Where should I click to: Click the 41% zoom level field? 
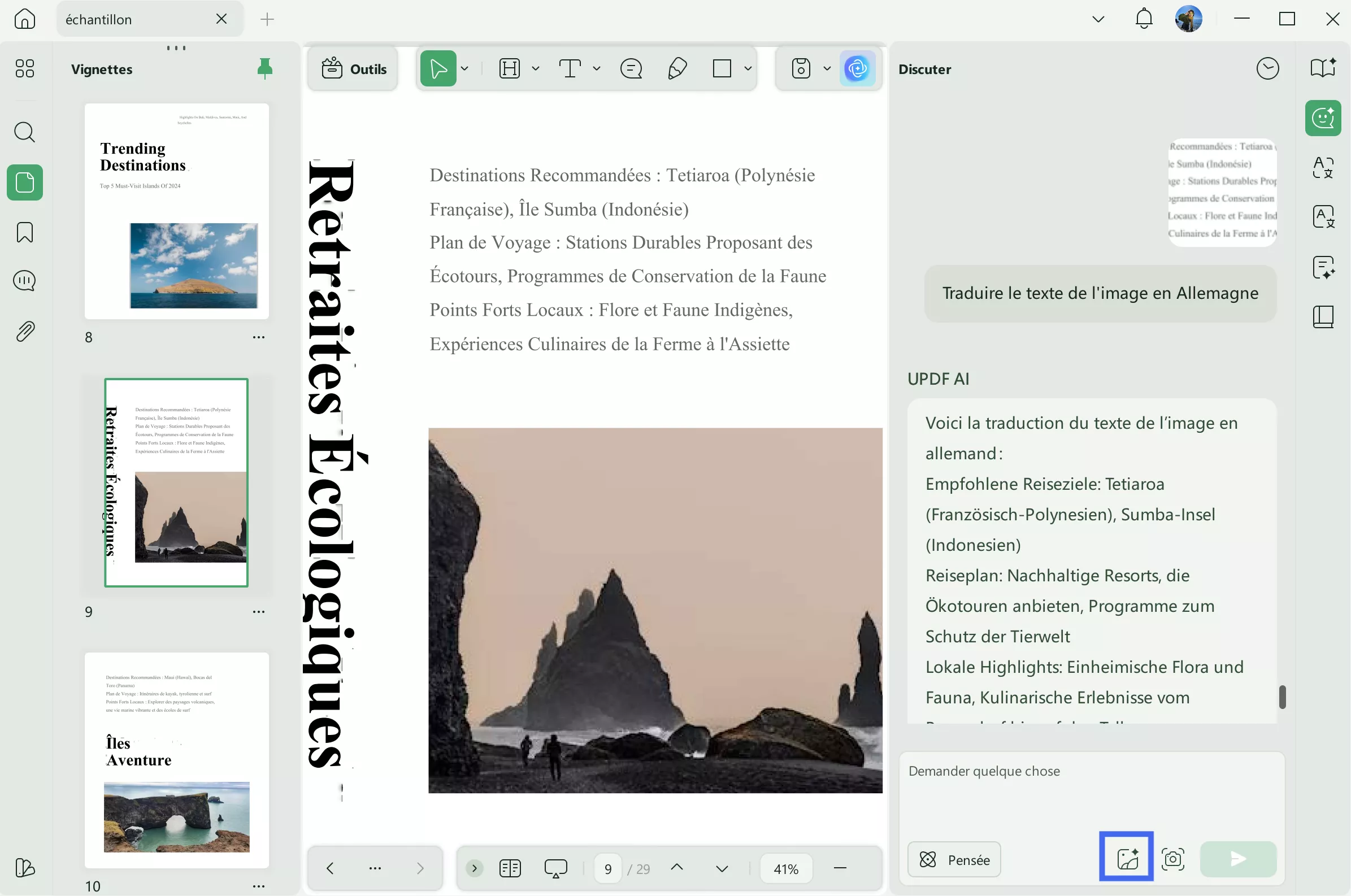(786, 868)
